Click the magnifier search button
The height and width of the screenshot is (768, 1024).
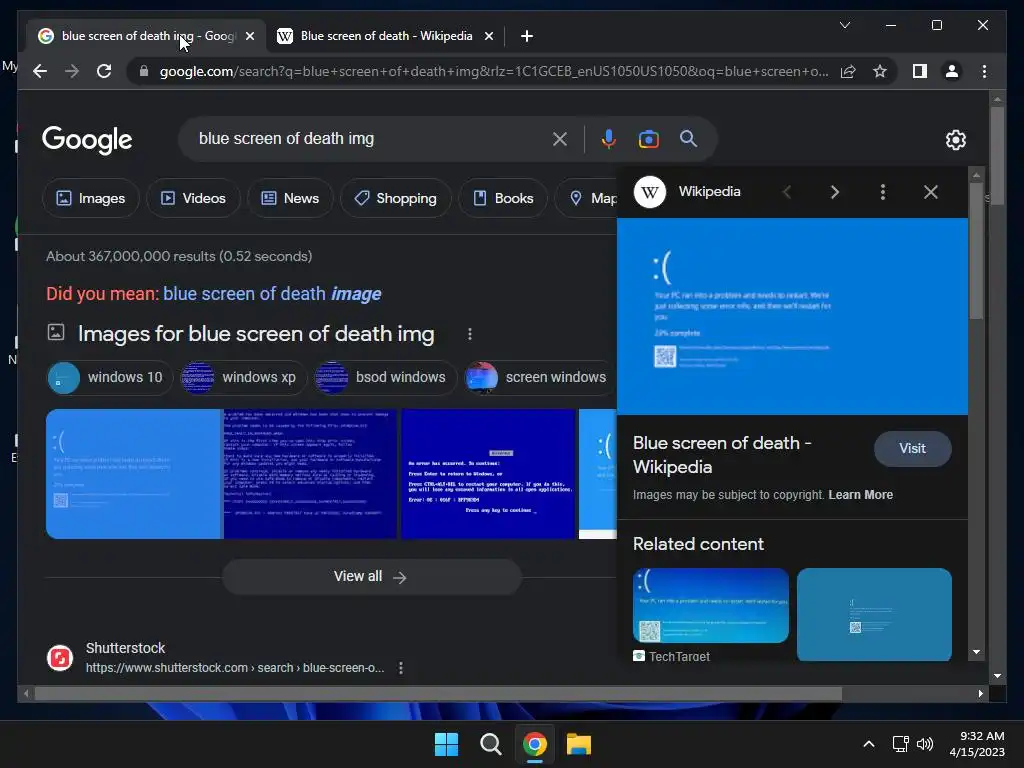click(x=688, y=138)
